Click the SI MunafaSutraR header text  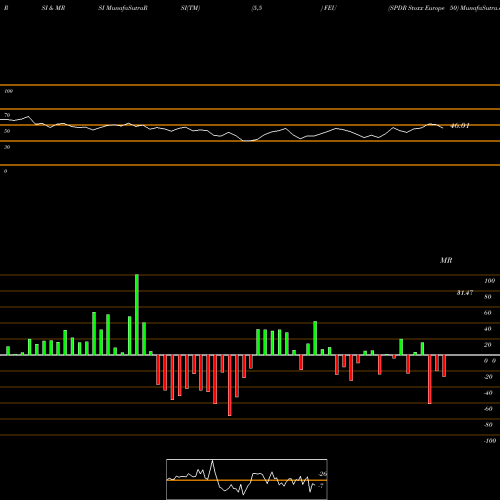[x=123, y=8]
